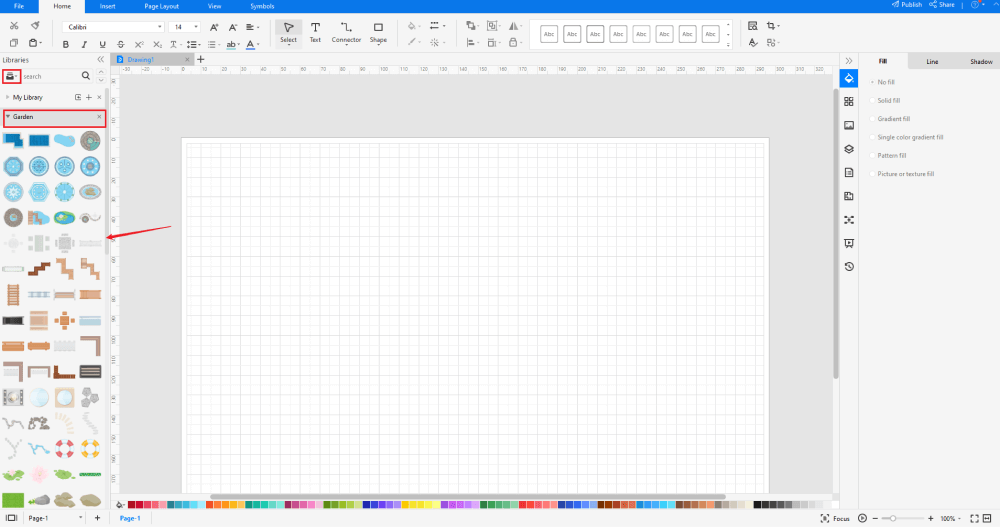Toggle bold formatting
Screen dimensions: 1000x527
pos(66,45)
